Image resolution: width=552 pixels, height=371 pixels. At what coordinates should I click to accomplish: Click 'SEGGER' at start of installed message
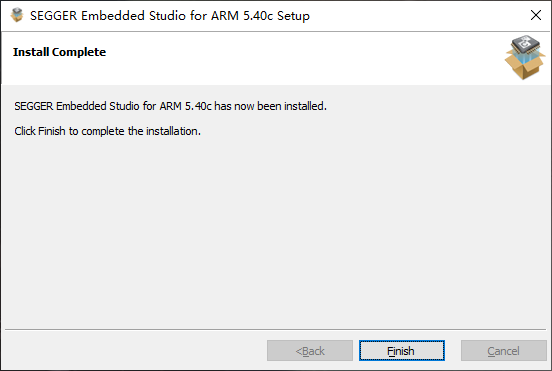click(x=33, y=106)
